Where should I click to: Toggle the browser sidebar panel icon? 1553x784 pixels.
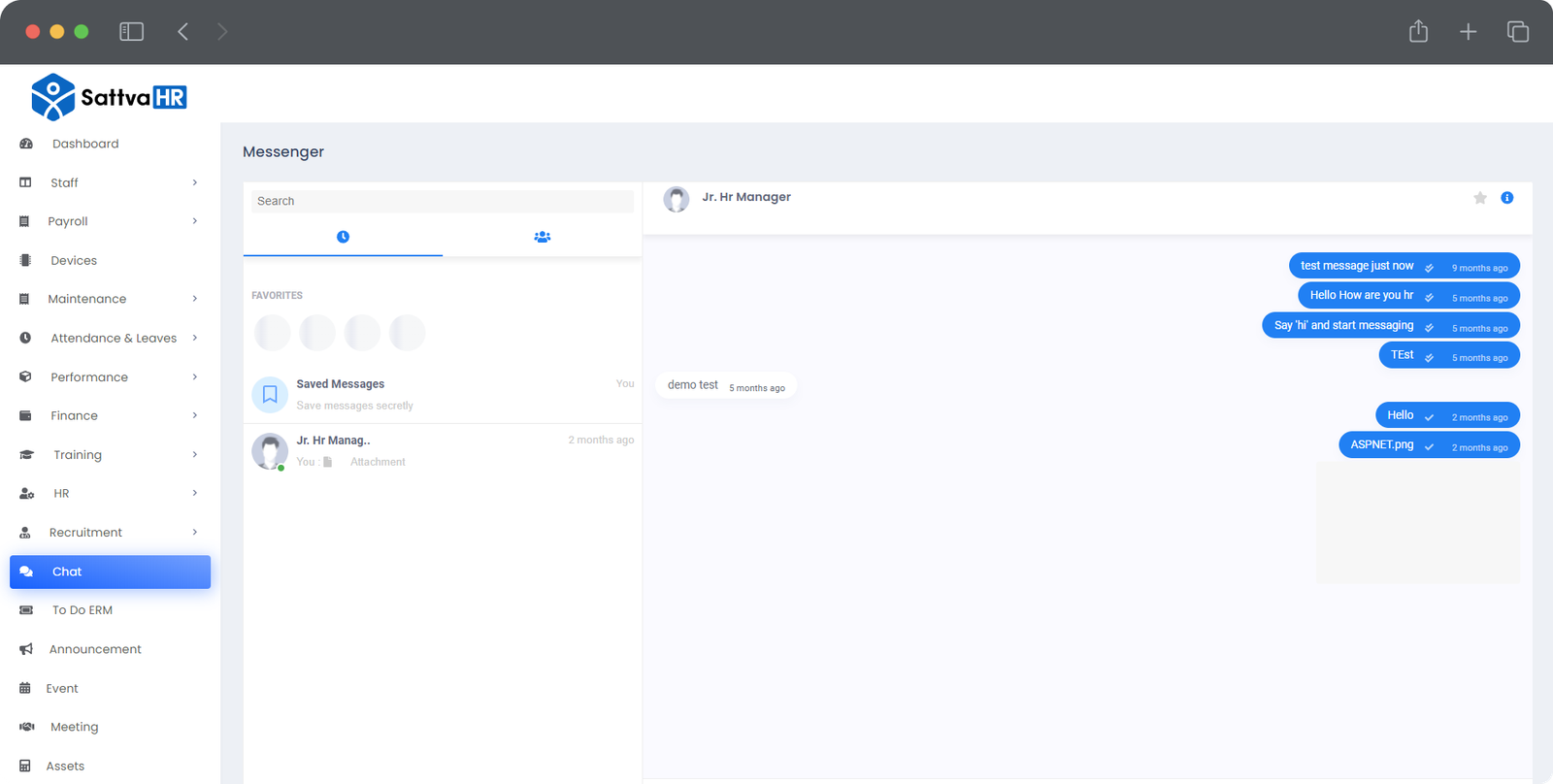coord(131,32)
